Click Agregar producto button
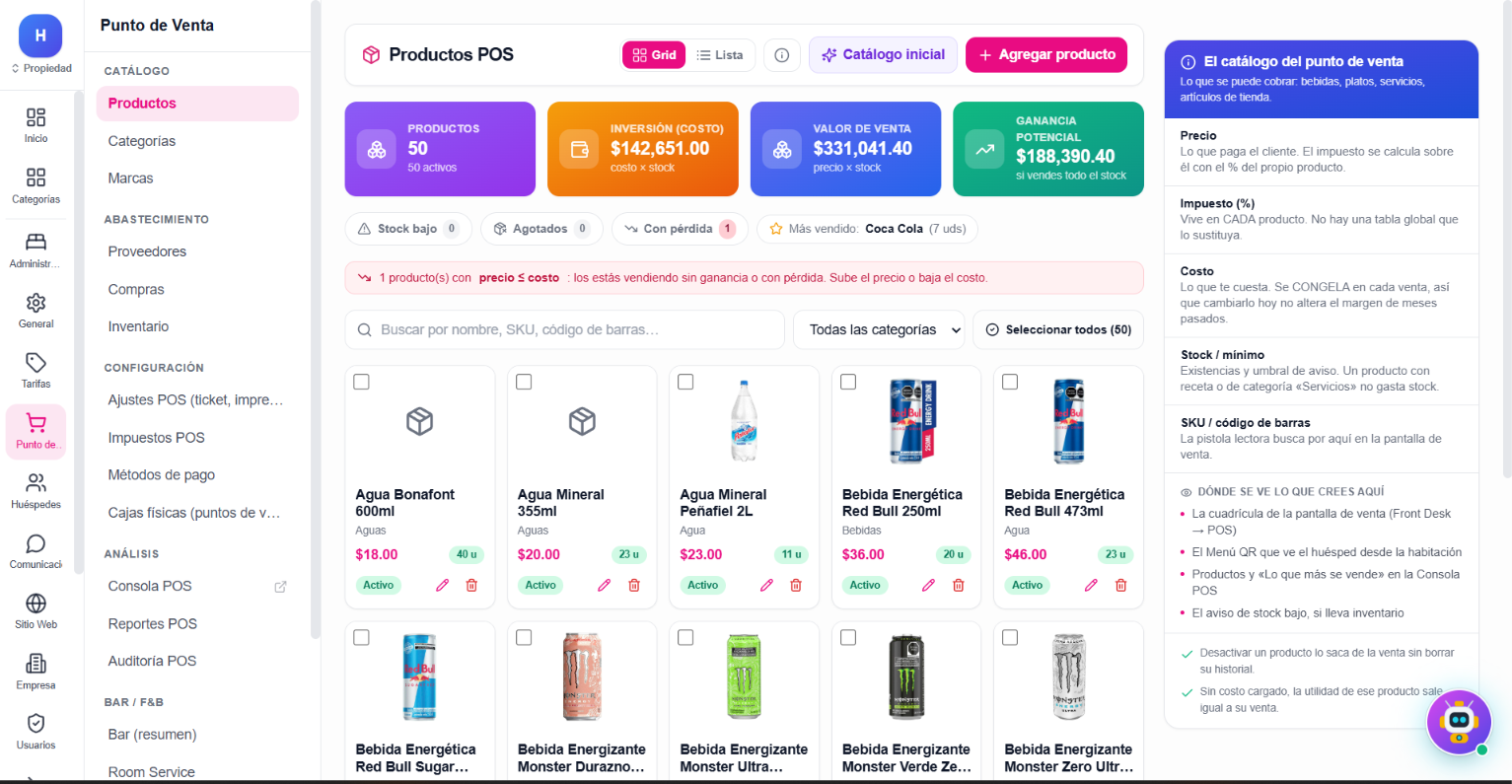 point(1046,55)
